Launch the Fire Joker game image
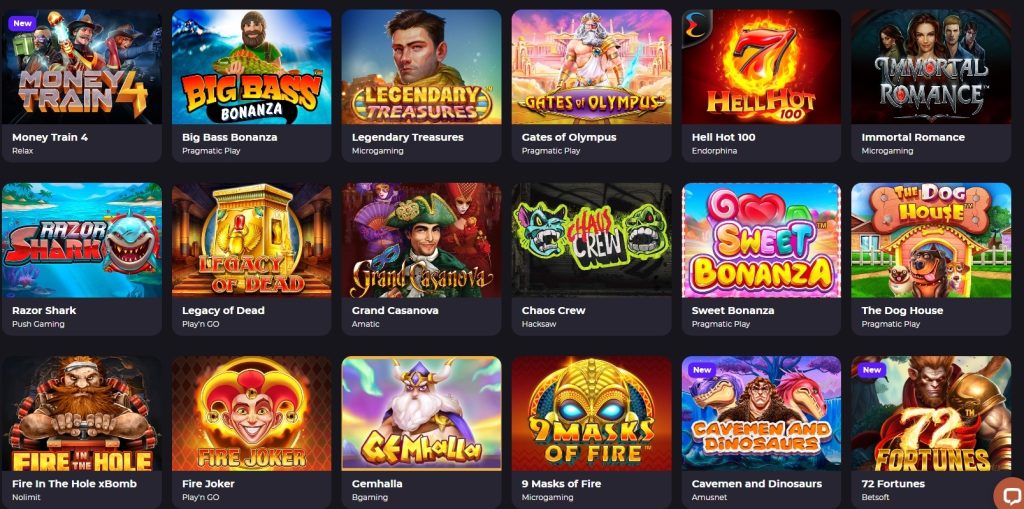 pos(251,413)
